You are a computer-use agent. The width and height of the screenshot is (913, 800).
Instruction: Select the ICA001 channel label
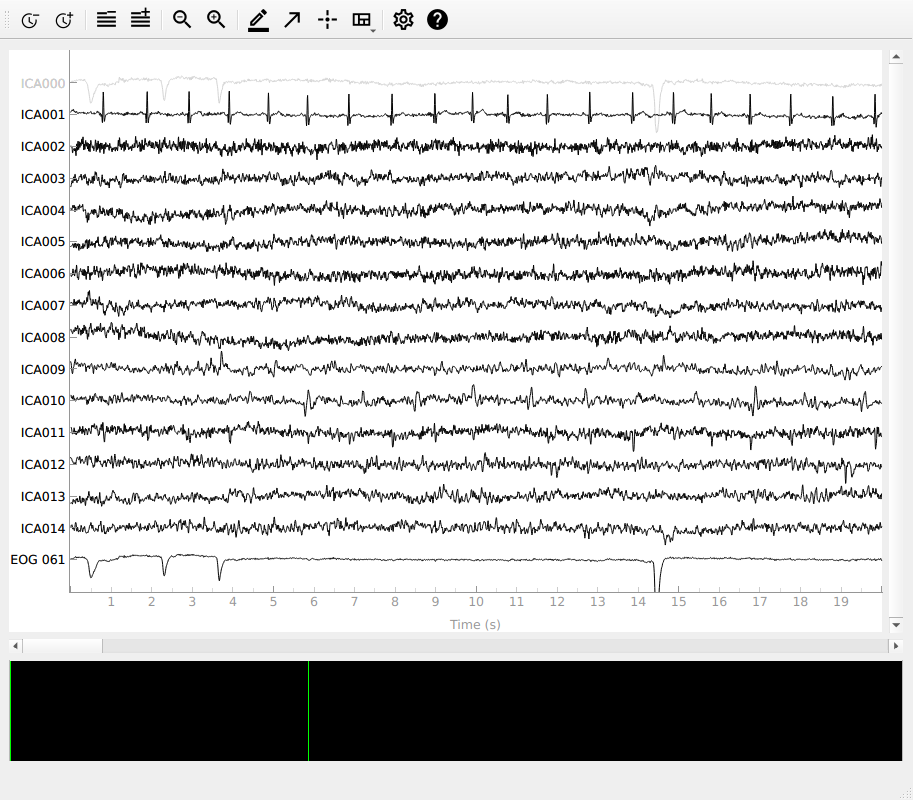[x=43, y=115]
